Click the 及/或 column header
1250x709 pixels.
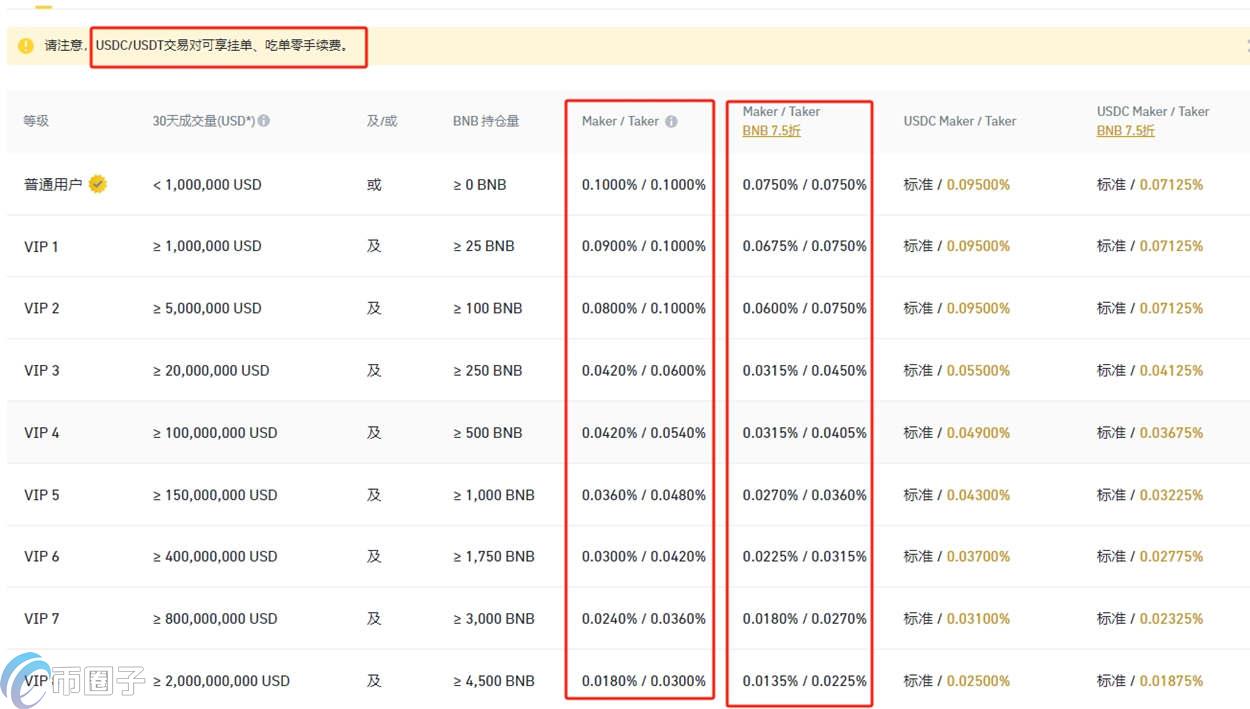click(x=381, y=121)
